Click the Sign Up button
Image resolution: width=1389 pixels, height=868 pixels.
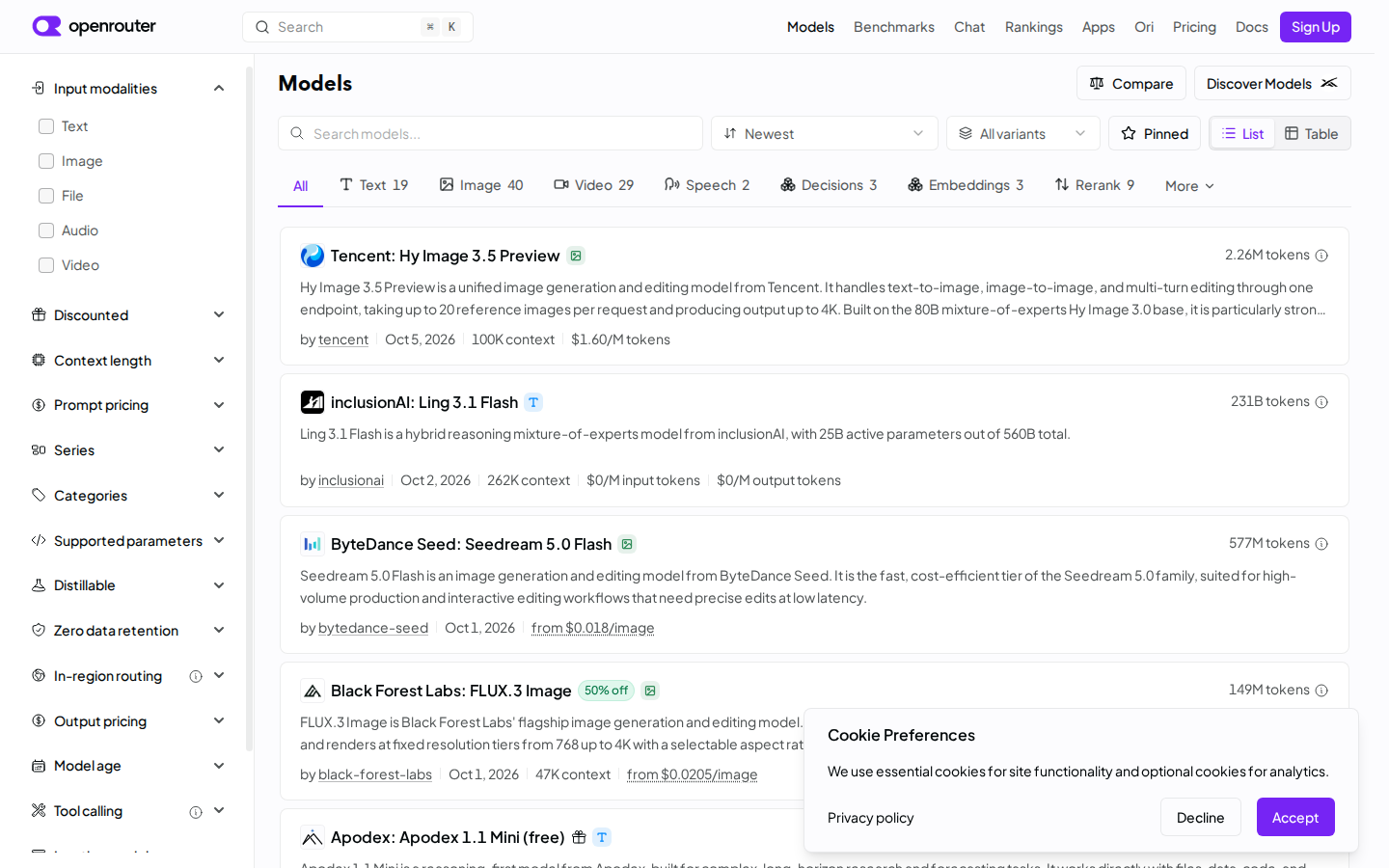(x=1316, y=27)
